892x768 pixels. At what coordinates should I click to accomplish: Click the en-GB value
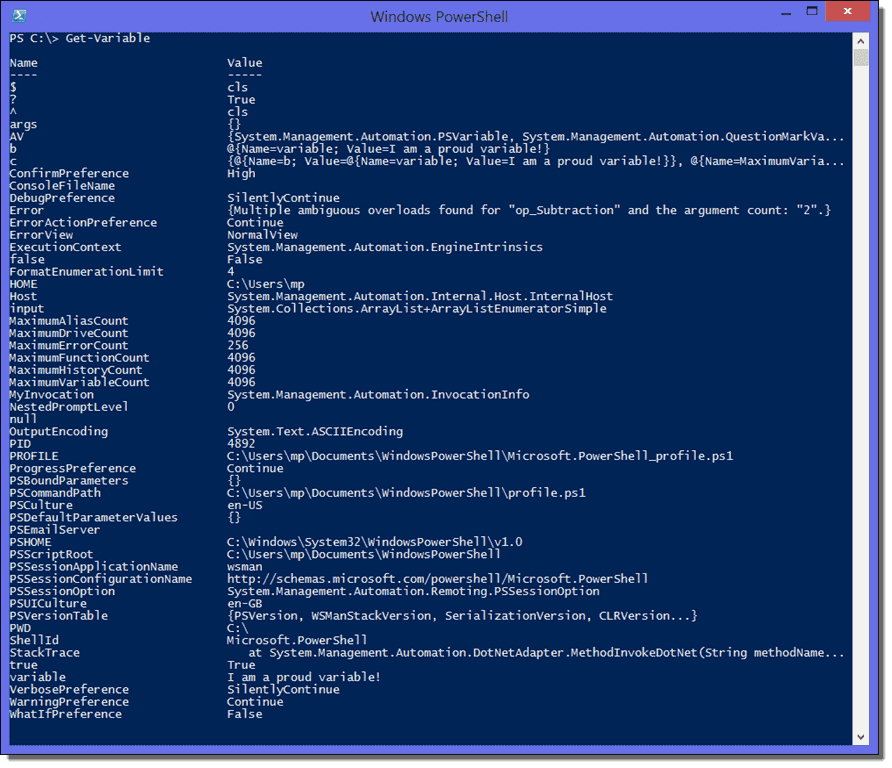pyautogui.click(x=245, y=604)
